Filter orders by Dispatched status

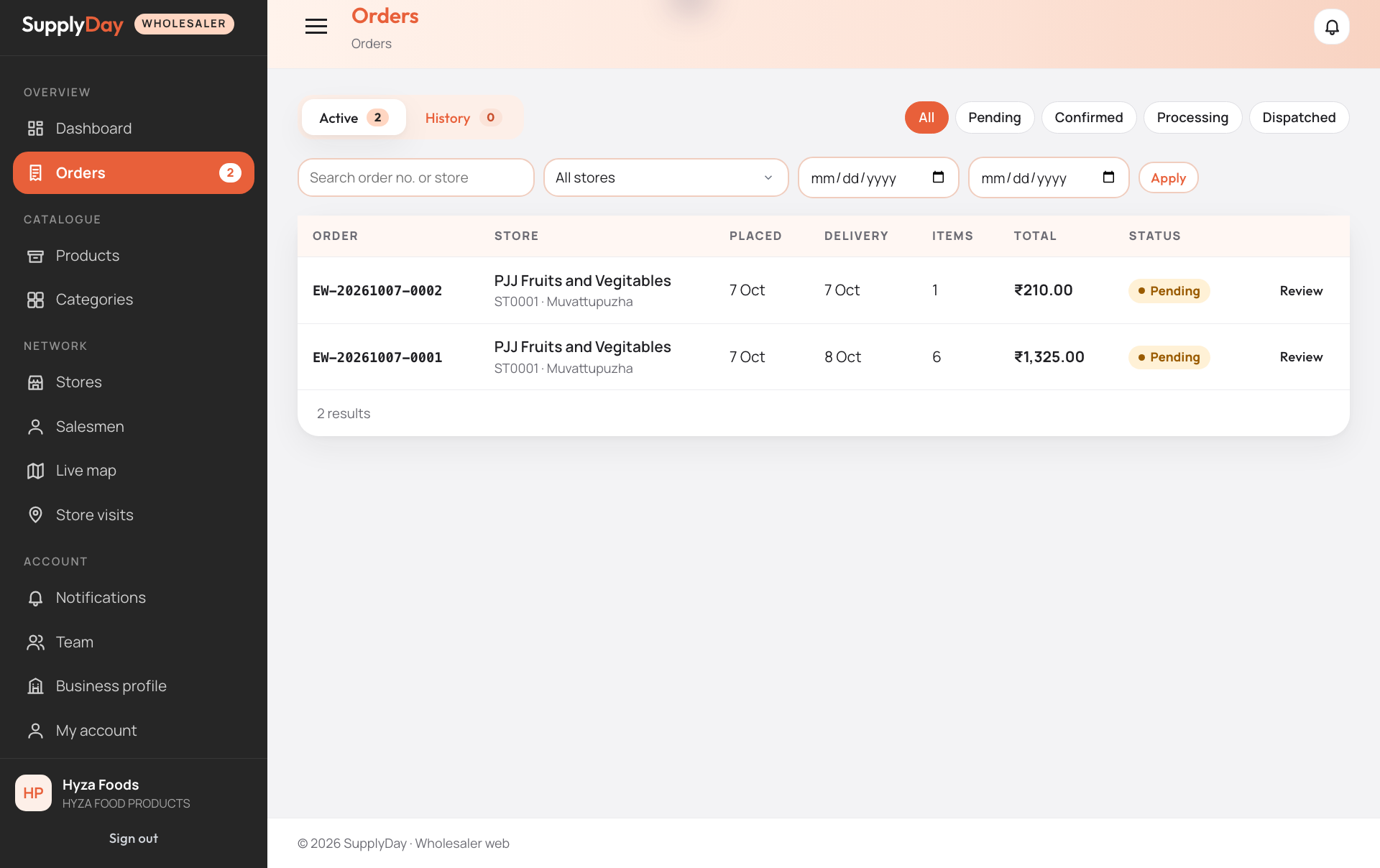pyautogui.click(x=1299, y=117)
